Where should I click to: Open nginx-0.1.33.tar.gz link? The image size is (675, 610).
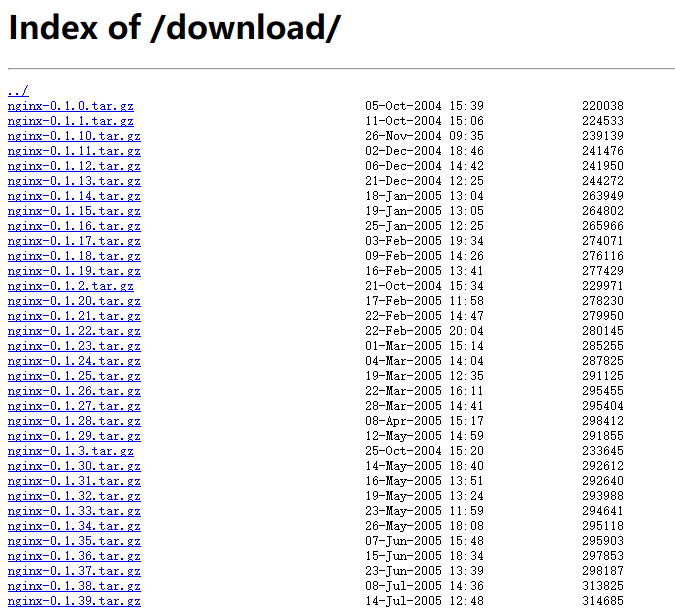click(x=74, y=511)
